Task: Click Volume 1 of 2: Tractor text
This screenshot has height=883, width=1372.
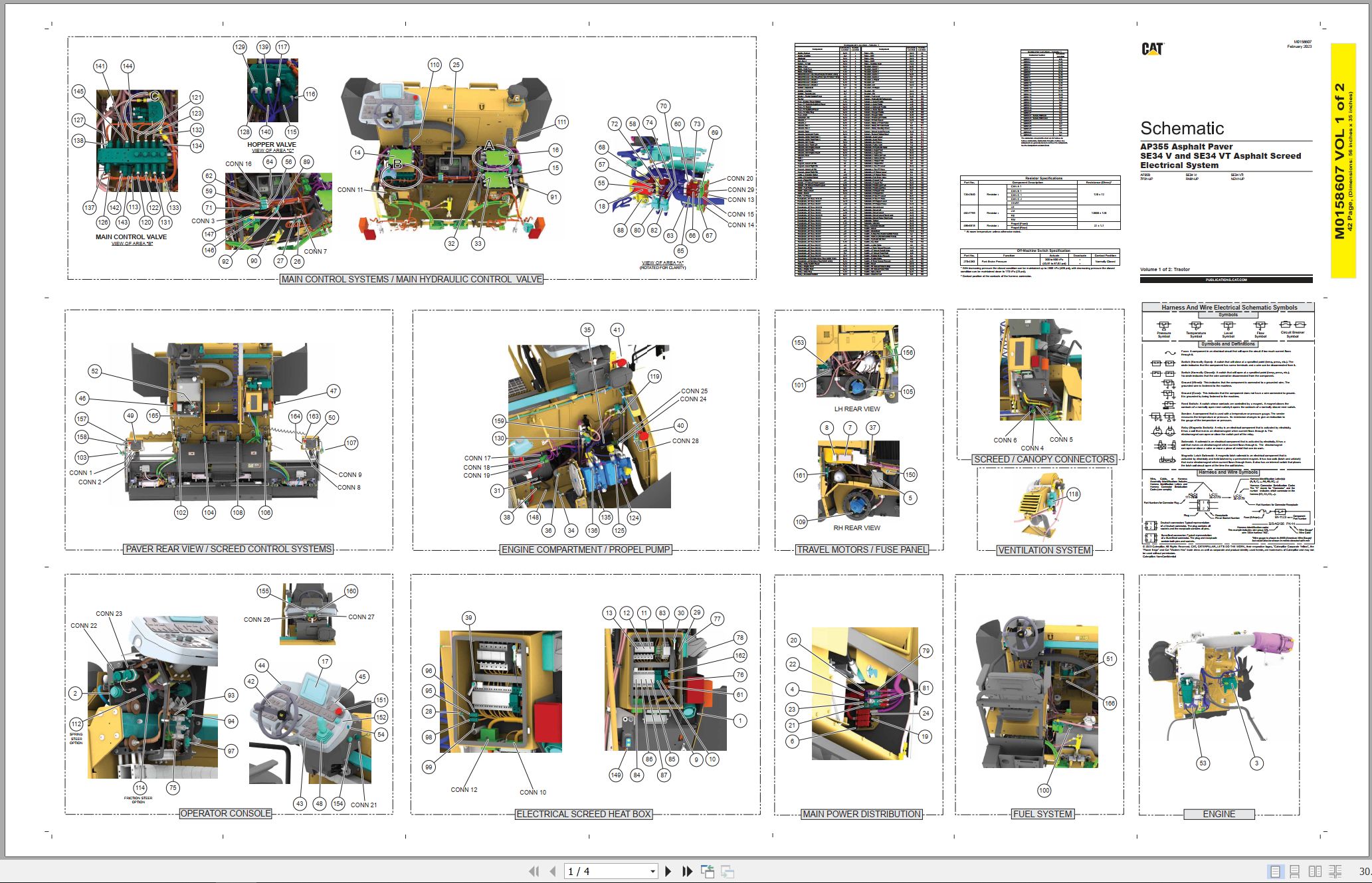Action: (x=1165, y=269)
